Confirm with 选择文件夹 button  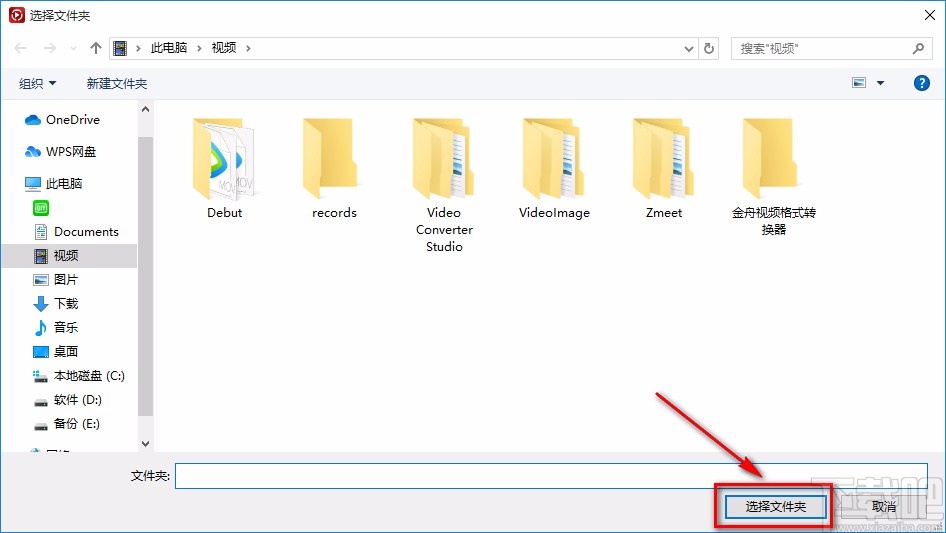pyautogui.click(x=775, y=506)
